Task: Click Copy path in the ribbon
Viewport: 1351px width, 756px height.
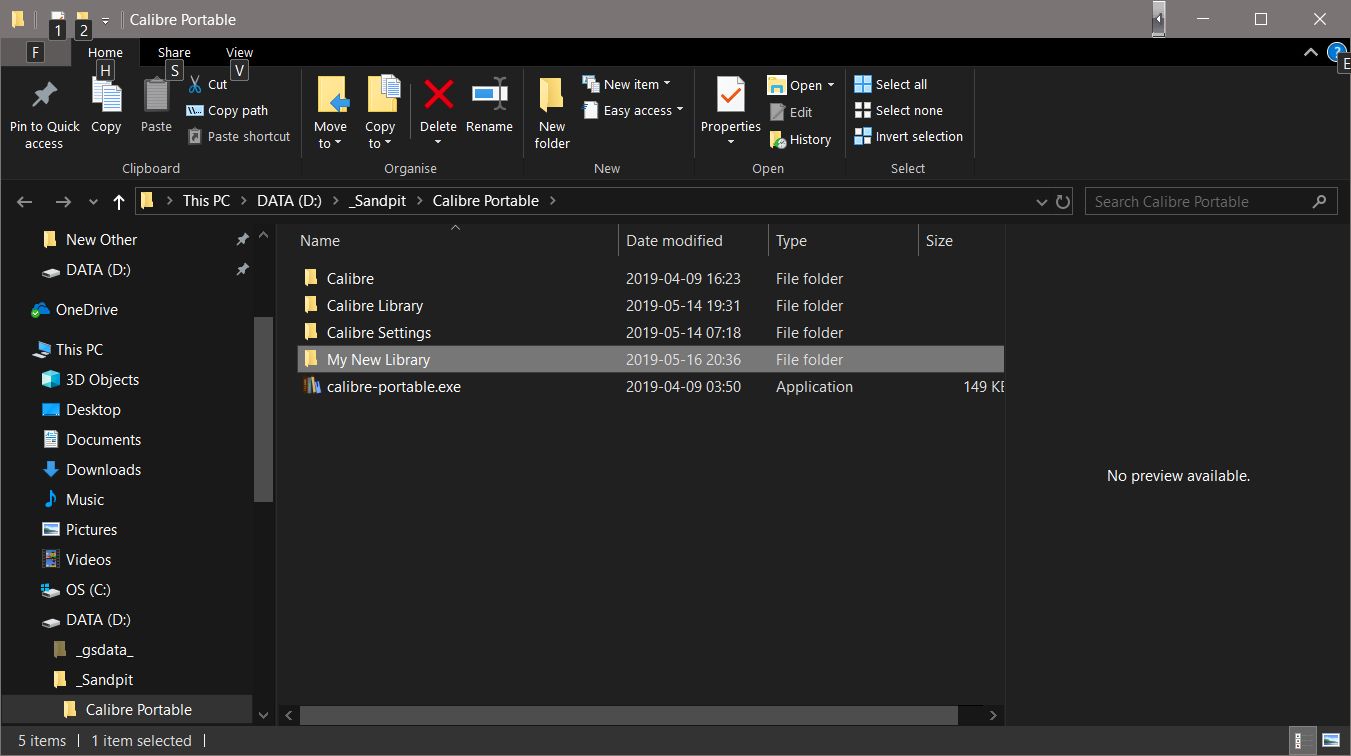Action: [228, 111]
